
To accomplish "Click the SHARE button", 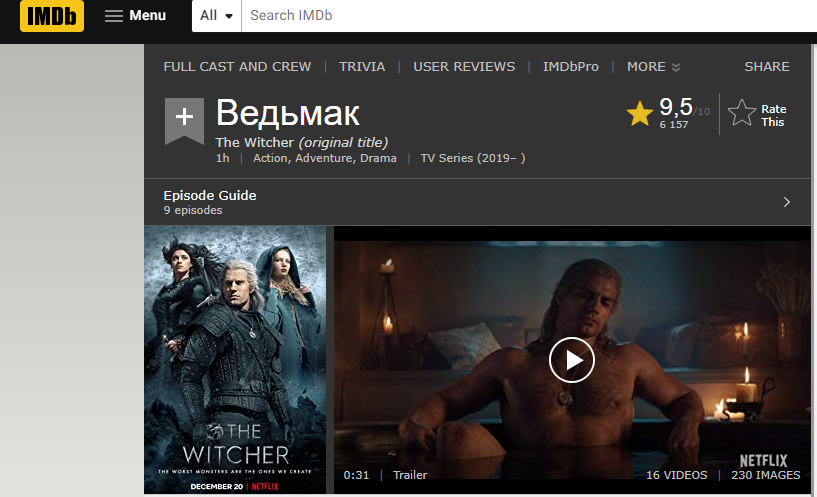I will click(x=766, y=67).
